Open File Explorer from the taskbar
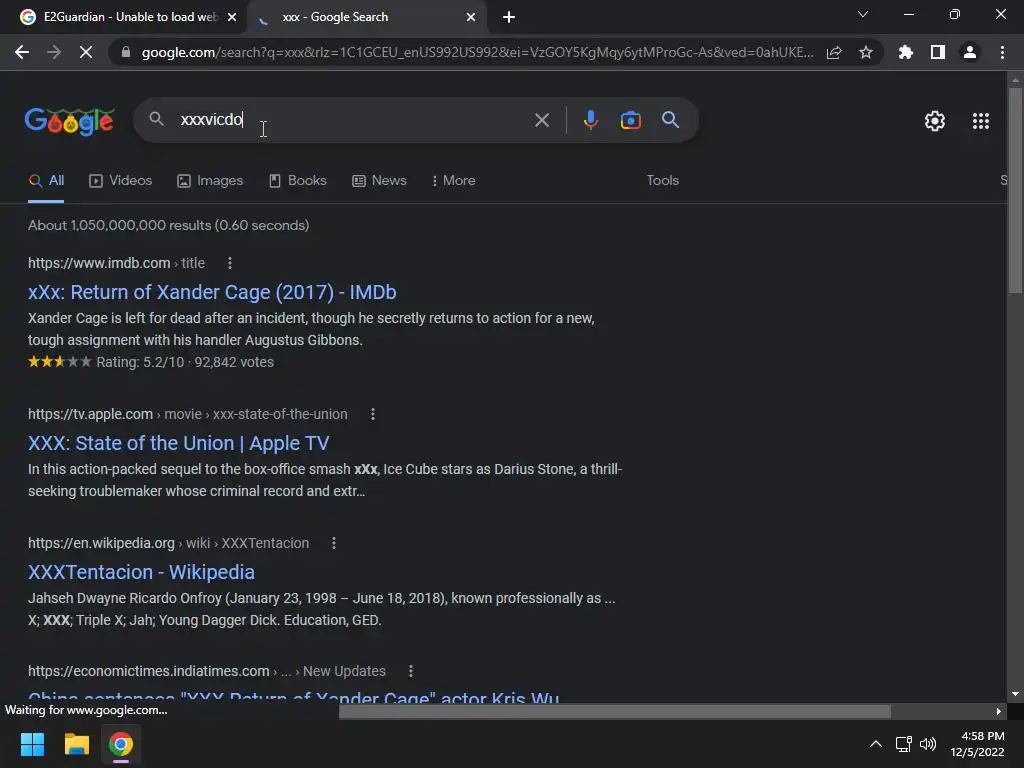The width and height of the screenshot is (1024, 768). [x=76, y=744]
